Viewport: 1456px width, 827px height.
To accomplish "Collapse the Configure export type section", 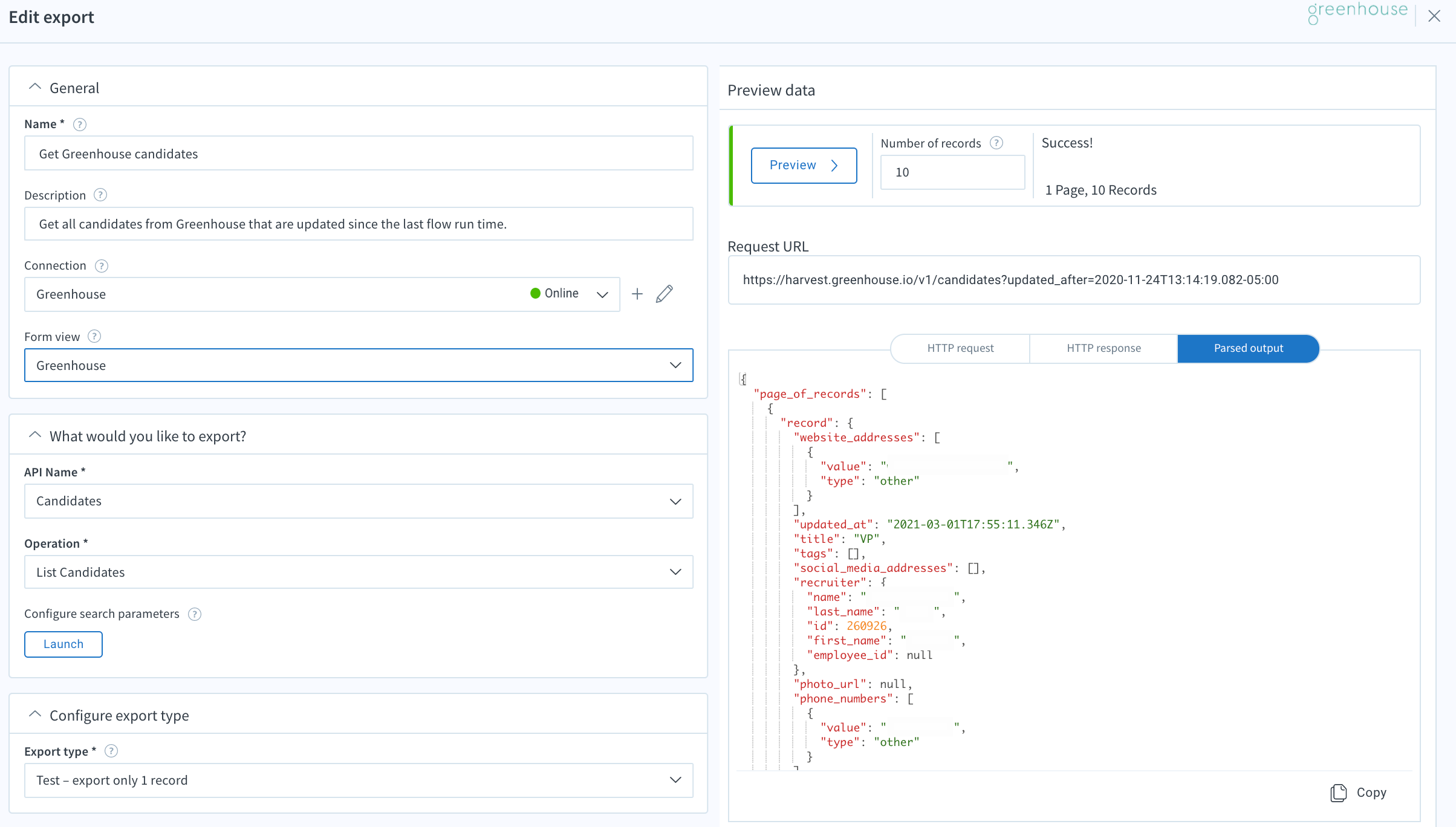I will [x=35, y=715].
